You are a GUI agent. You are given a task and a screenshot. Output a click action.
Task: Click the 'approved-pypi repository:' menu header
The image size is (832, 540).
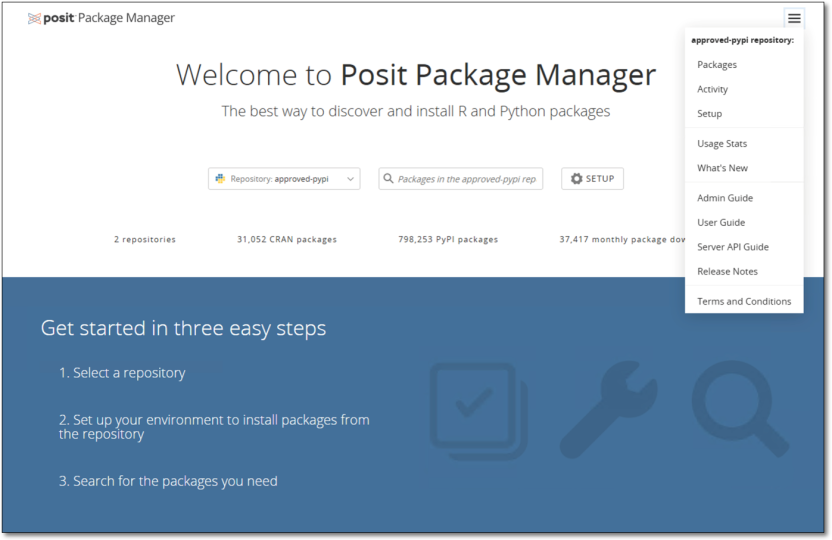click(x=742, y=40)
